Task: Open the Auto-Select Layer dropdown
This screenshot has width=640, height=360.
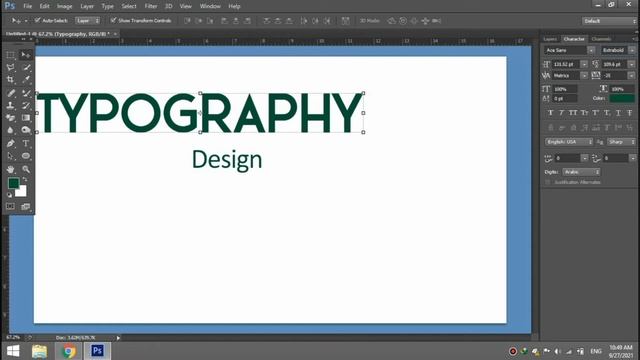Action: (87, 20)
